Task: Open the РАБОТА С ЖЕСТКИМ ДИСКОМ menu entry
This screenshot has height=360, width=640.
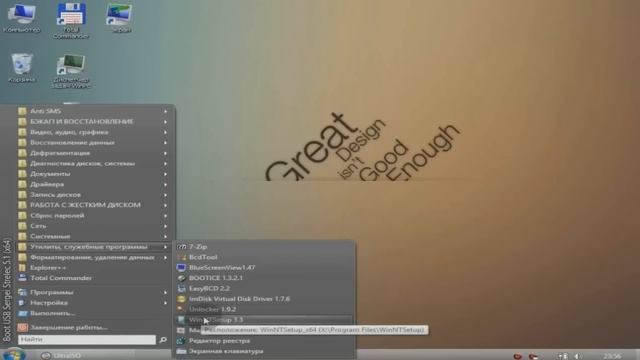Action: click(93, 205)
